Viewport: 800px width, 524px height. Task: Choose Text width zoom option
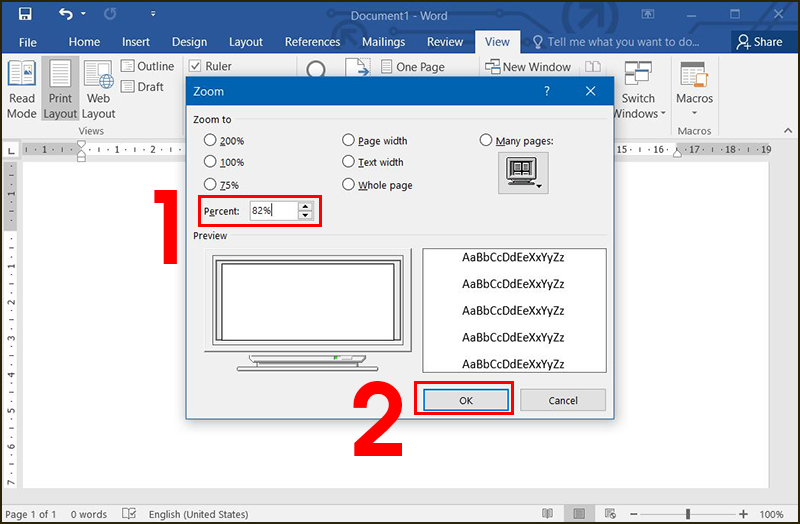pyautogui.click(x=348, y=162)
